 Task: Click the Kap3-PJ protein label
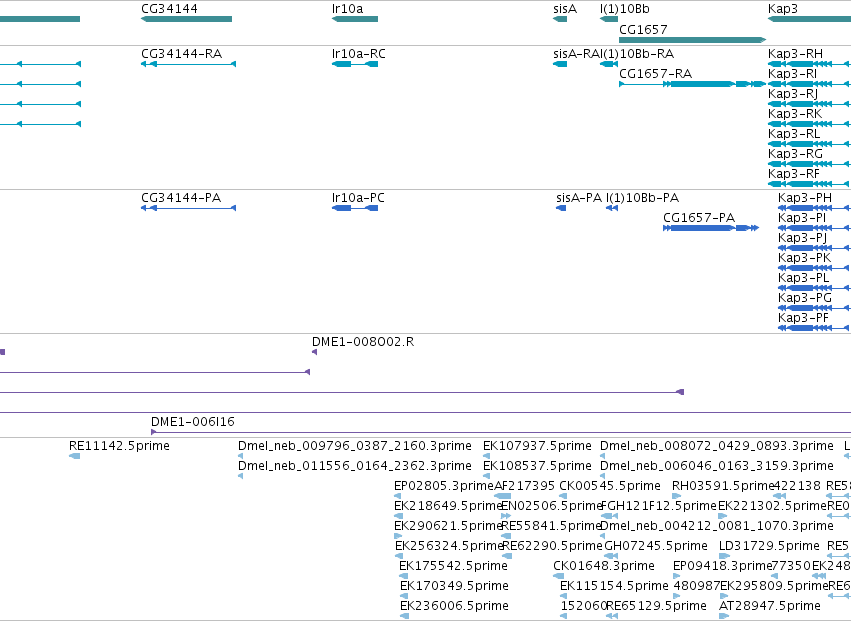pos(802,238)
